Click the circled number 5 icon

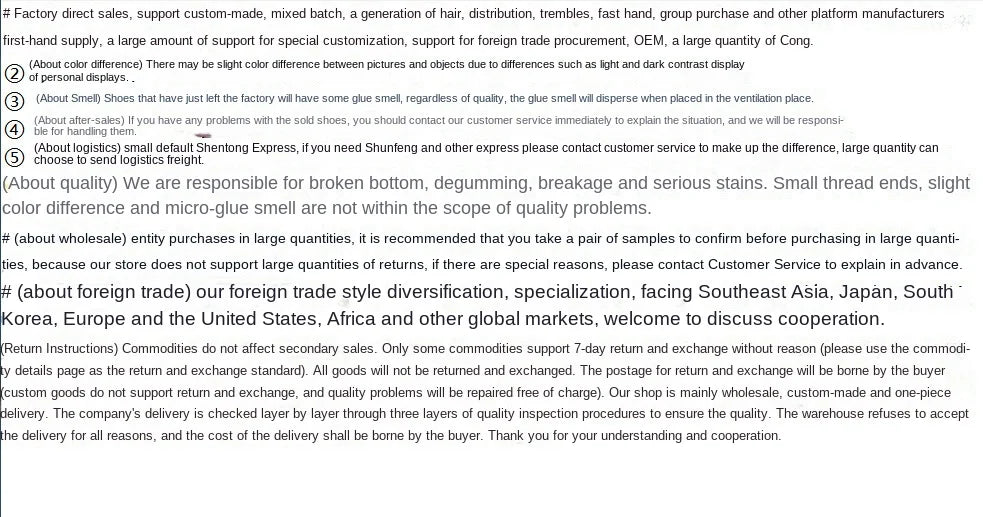14,157
